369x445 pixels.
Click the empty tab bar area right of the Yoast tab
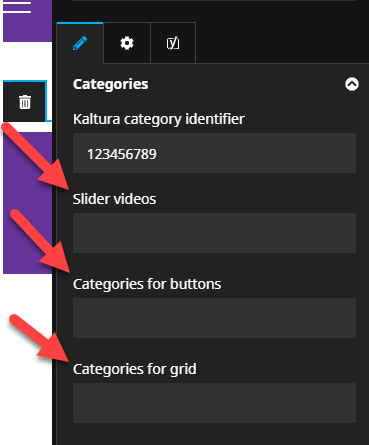282,43
